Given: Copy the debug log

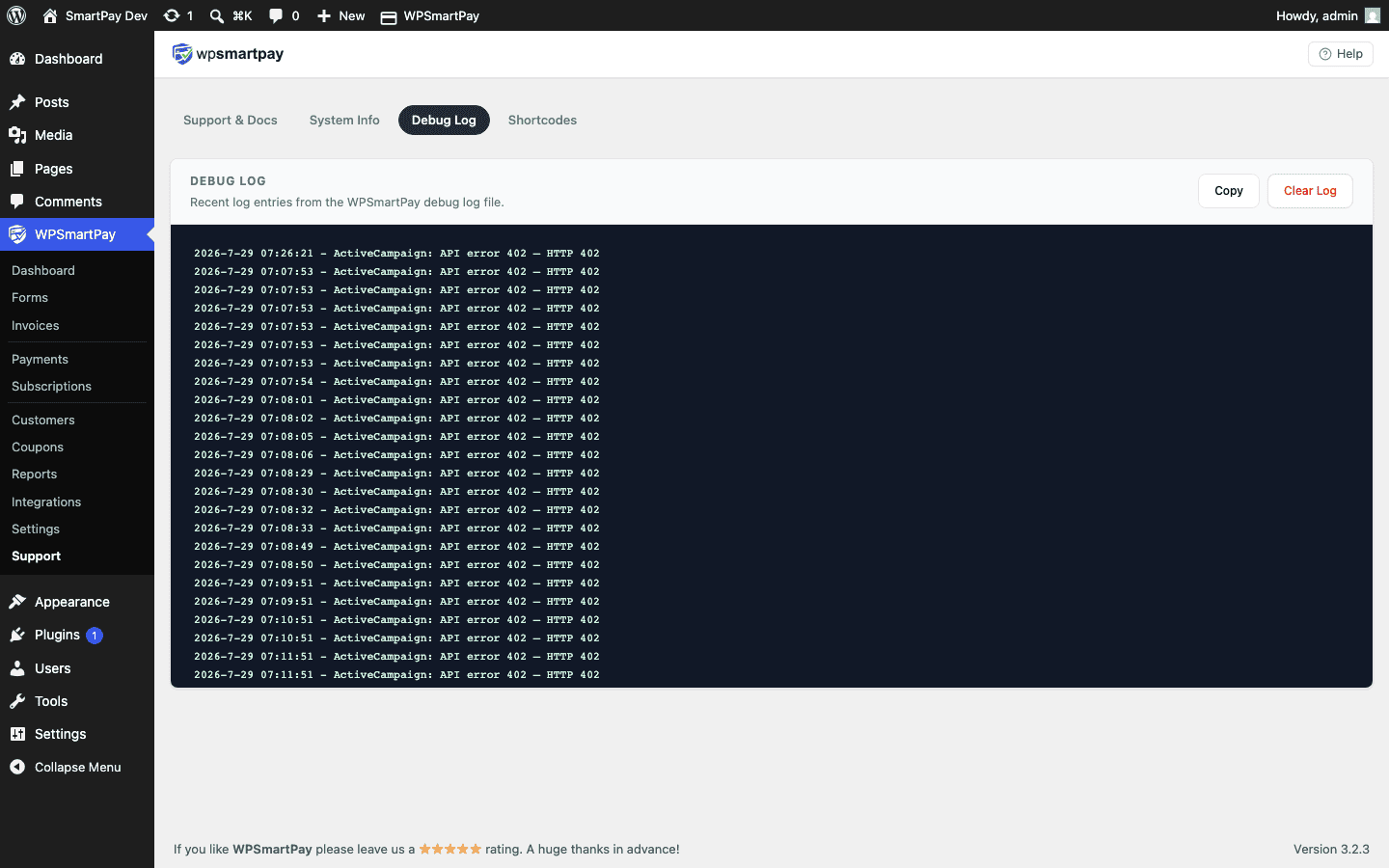Looking at the screenshot, I should [1228, 191].
